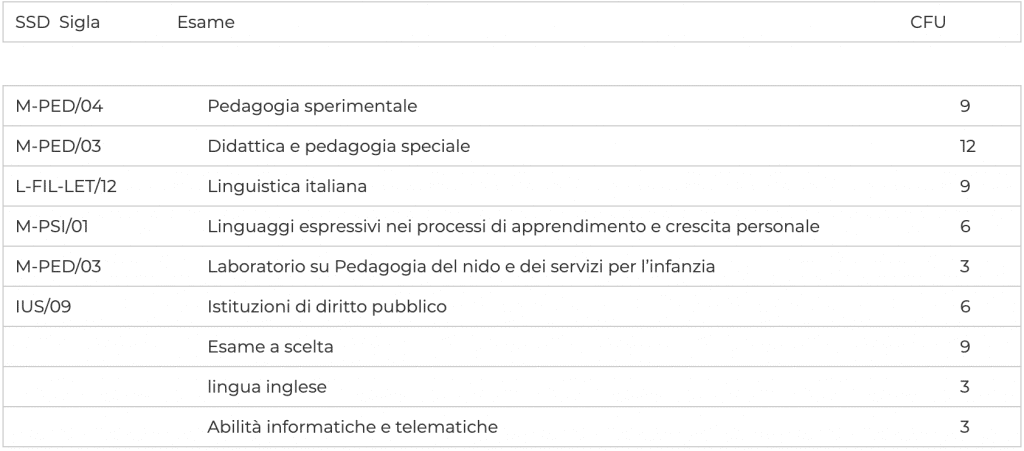Select the M-PSI/01 code
Viewport: 1024px width, 451px height.
[x=52, y=226]
